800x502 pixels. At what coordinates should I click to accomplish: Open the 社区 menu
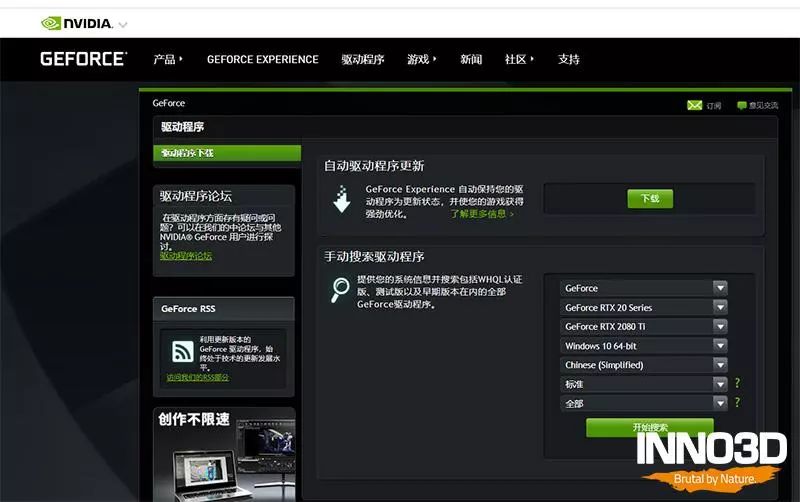pos(519,59)
